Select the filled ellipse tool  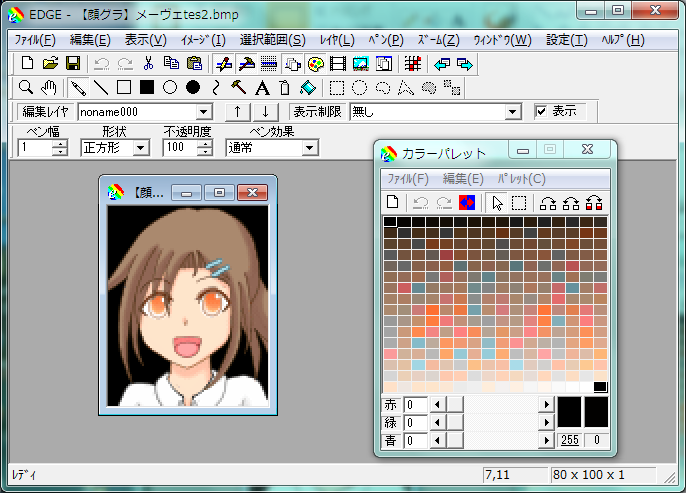(x=193, y=87)
